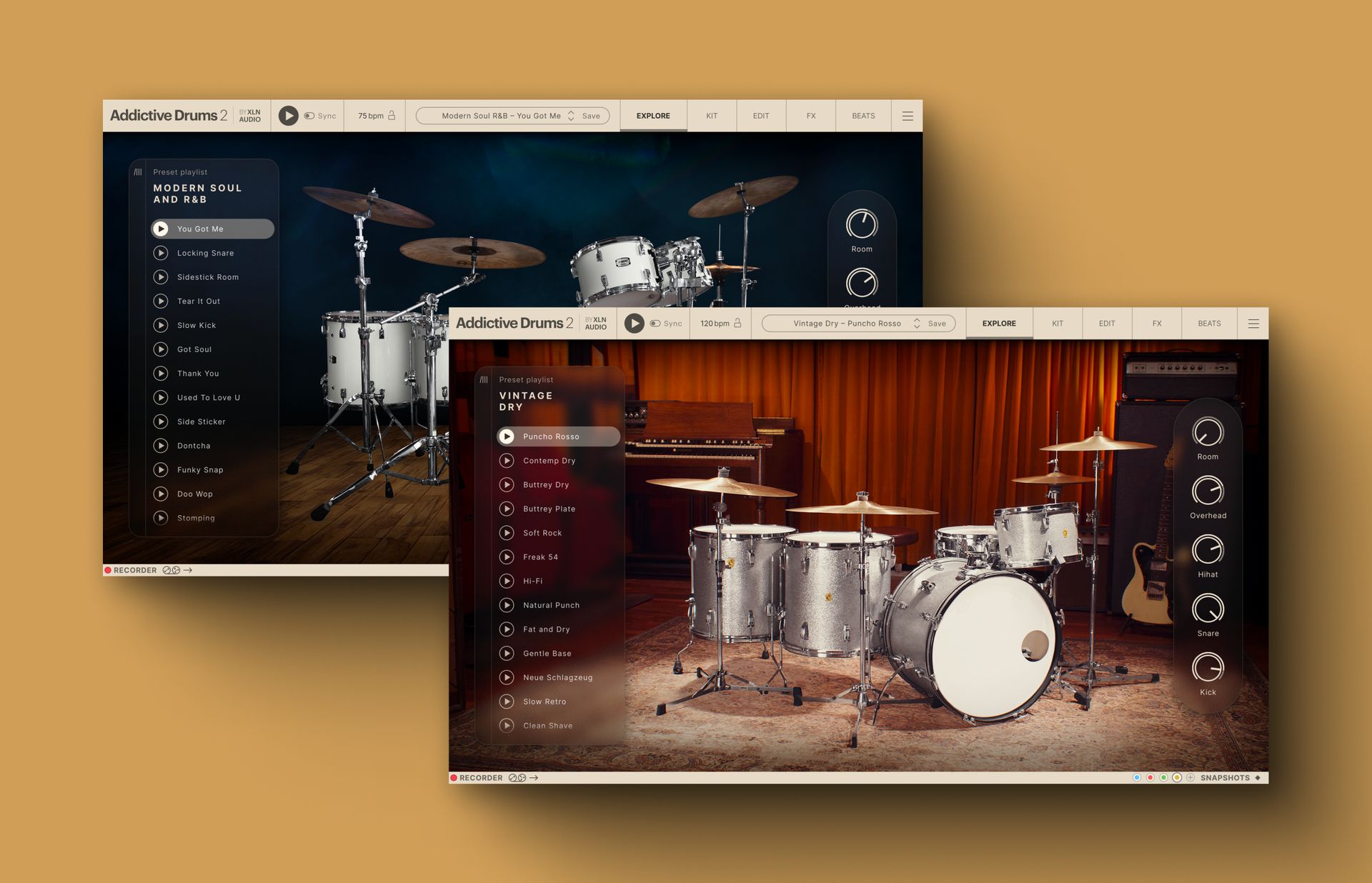Start the RECORDER in the back window
This screenshot has height=883, width=1372.
click(131, 570)
